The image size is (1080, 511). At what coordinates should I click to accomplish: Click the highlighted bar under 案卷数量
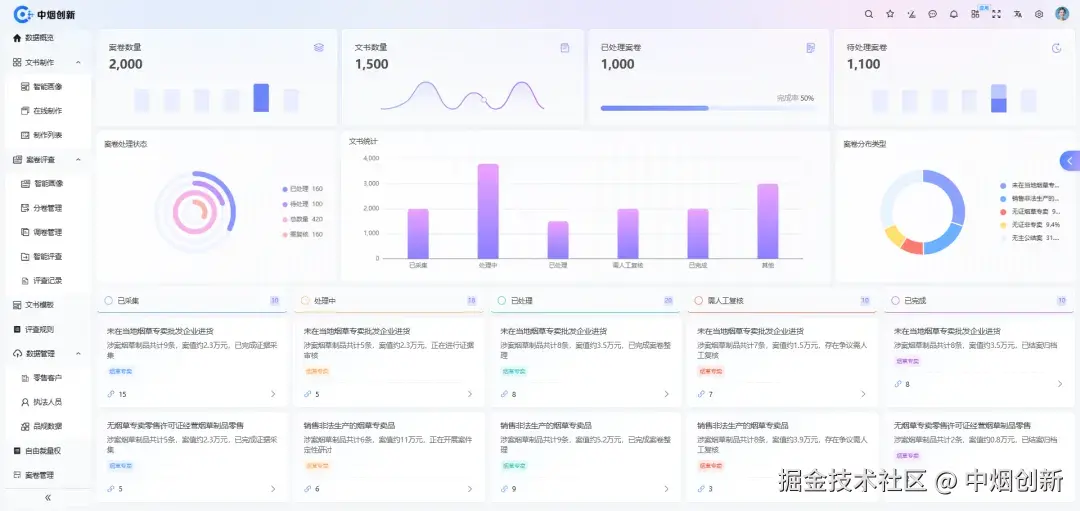pyautogui.click(x=261, y=98)
